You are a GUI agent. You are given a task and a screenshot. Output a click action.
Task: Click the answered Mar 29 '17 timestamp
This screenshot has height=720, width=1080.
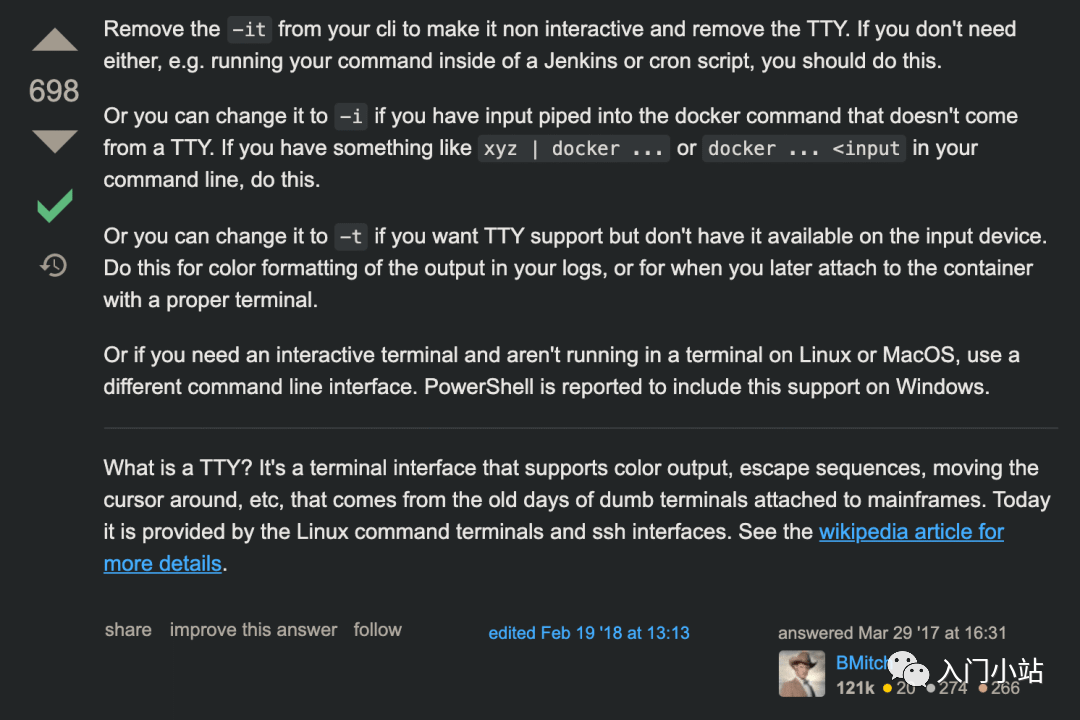pyautogui.click(x=892, y=633)
